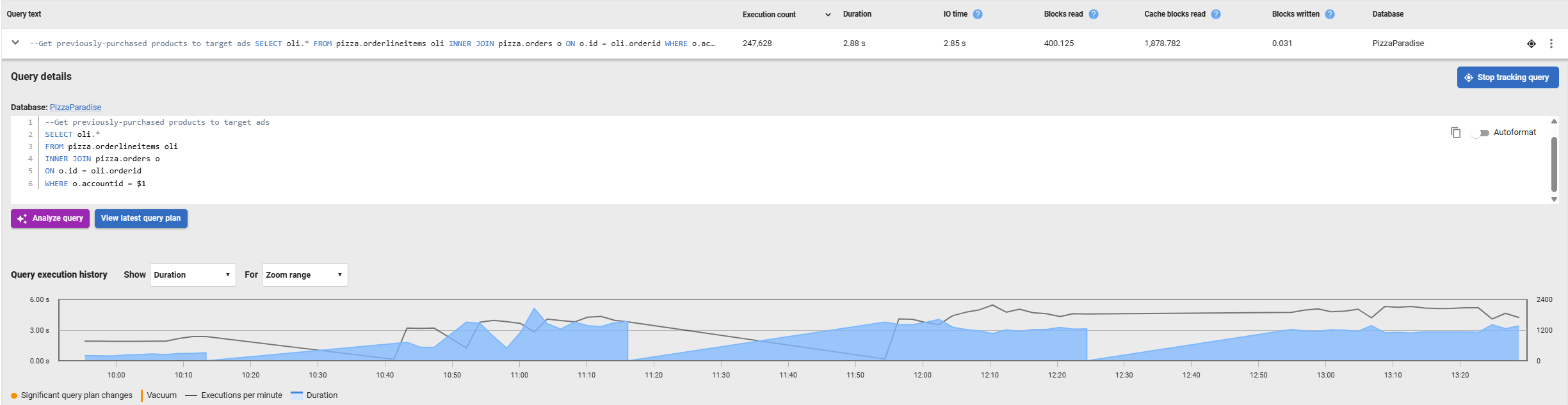The height and width of the screenshot is (405, 1568).
Task: Toggle Significant query plan changes legend item
Action: 72,395
